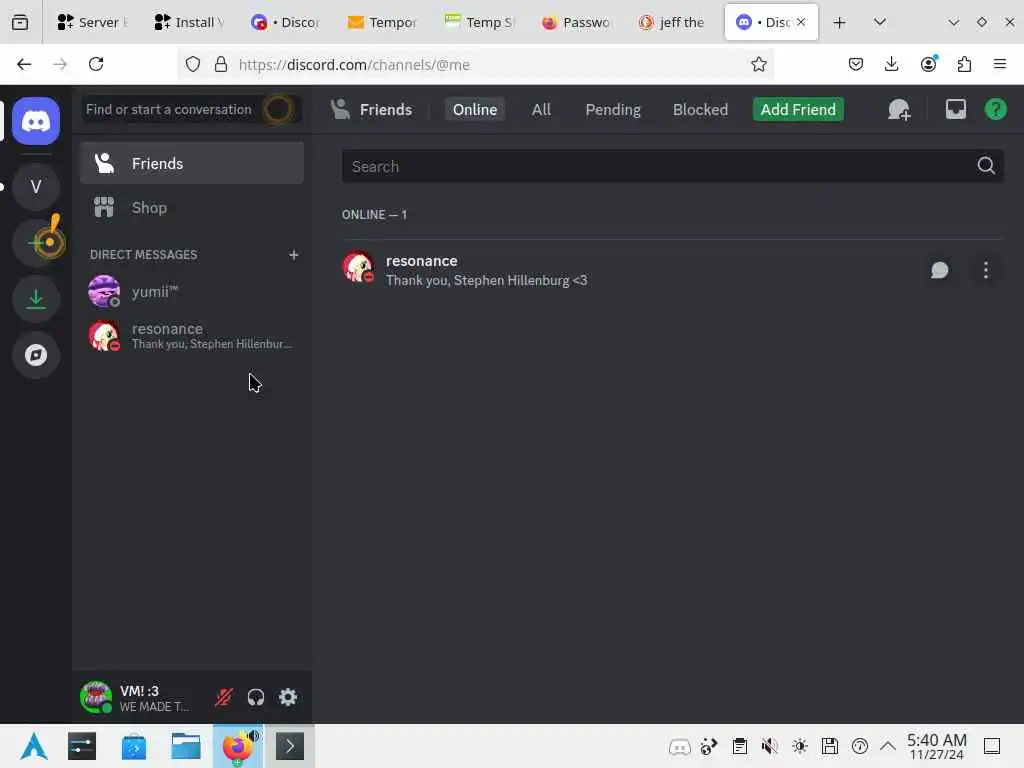Open brightness tray icon
This screenshot has height=768, width=1024.
[799, 746]
